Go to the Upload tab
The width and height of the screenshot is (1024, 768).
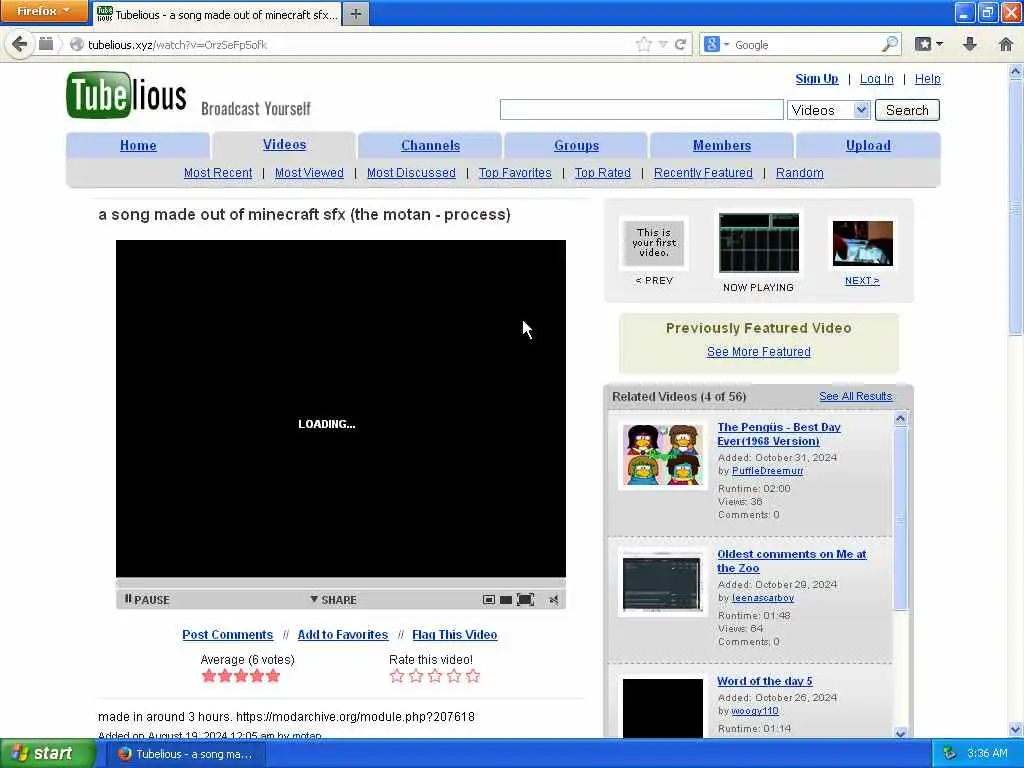[x=868, y=146]
